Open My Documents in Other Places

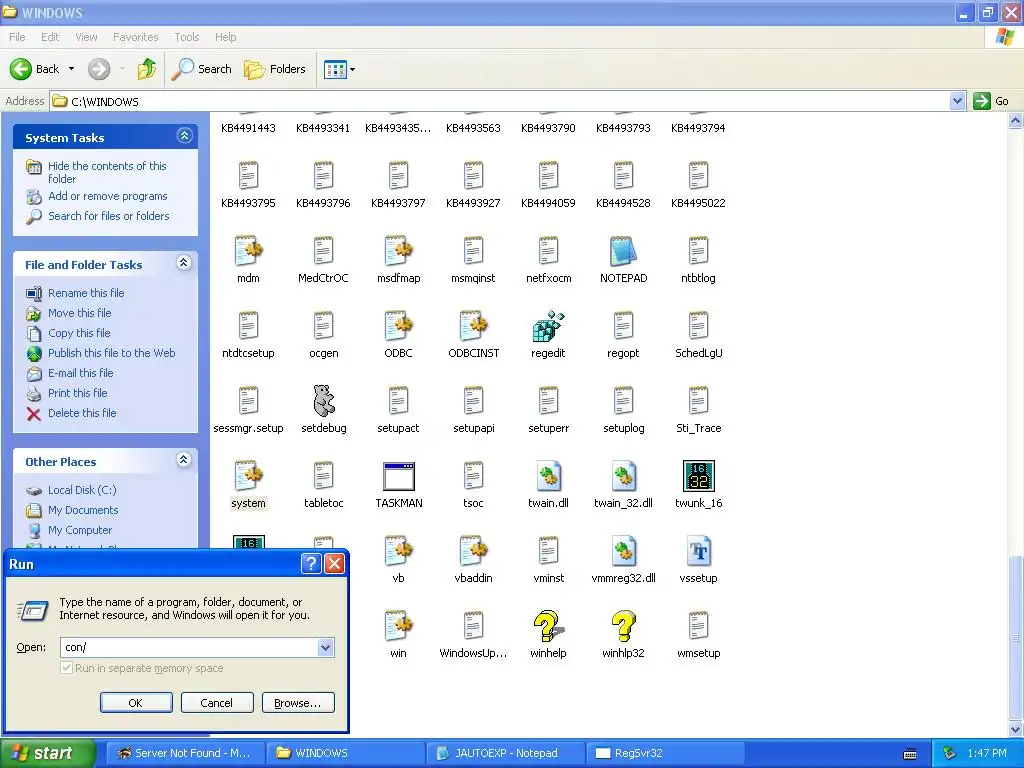tap(83, 510)
